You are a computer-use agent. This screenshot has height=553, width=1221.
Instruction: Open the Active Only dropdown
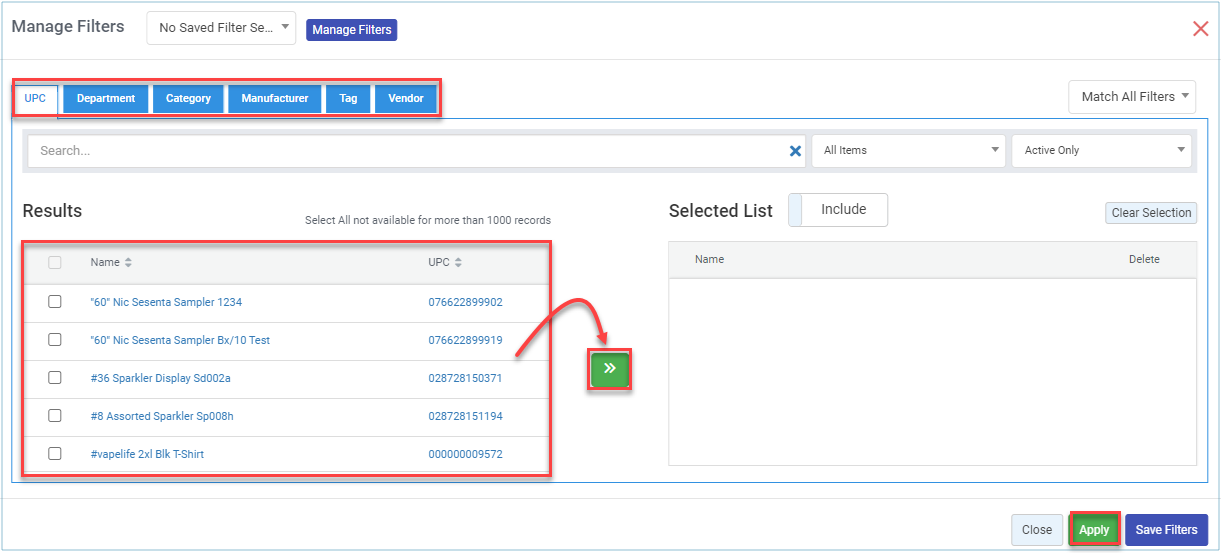1102,151
